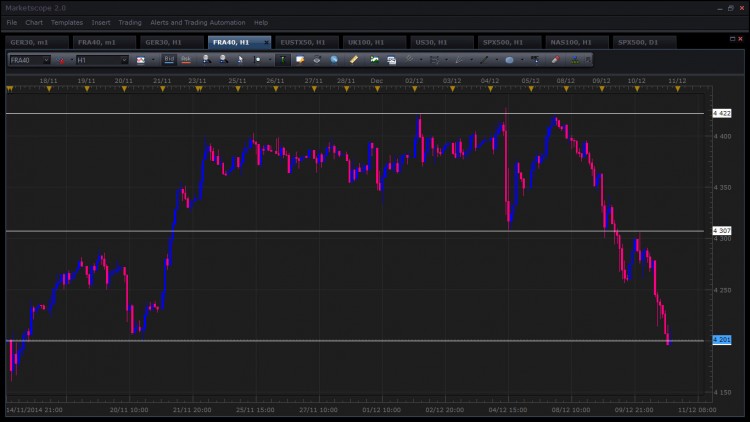Click the 4 422 price line label
Image resolution: width=750 pixels, height=422 pixels.
pyautogui.click(x=722, y=113)
